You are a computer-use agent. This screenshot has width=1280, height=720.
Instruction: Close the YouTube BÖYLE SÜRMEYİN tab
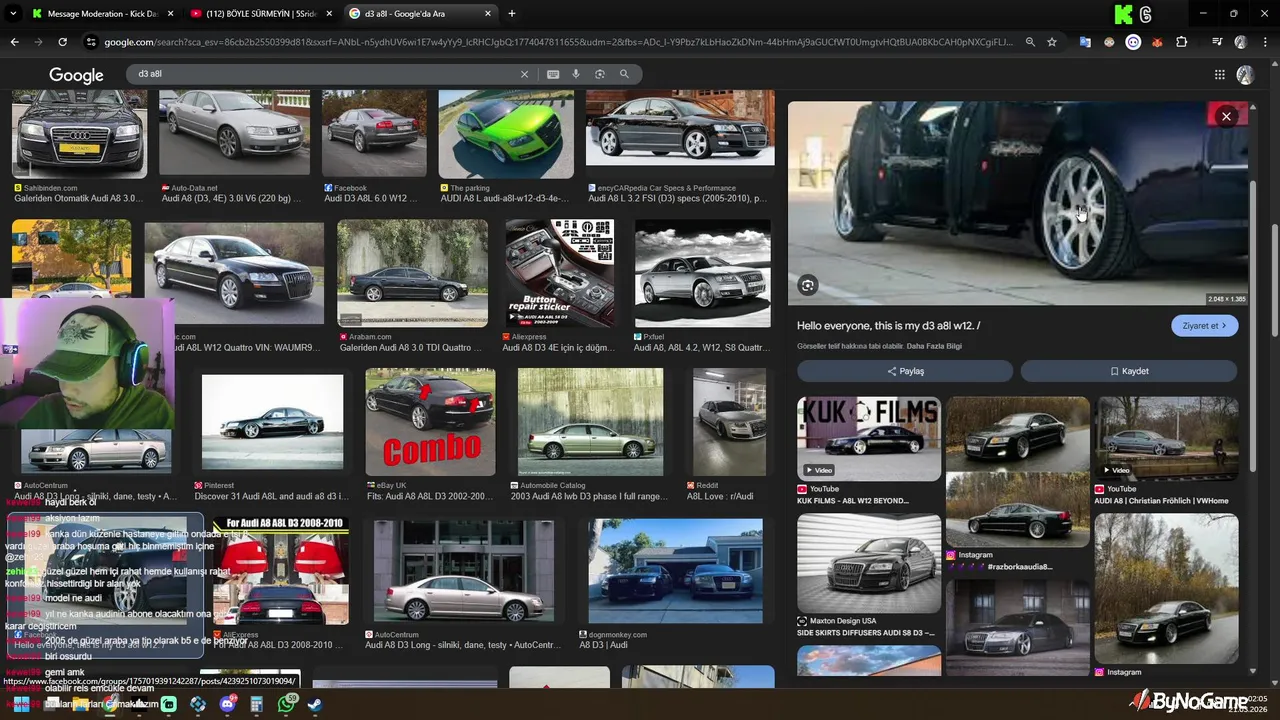329,14
